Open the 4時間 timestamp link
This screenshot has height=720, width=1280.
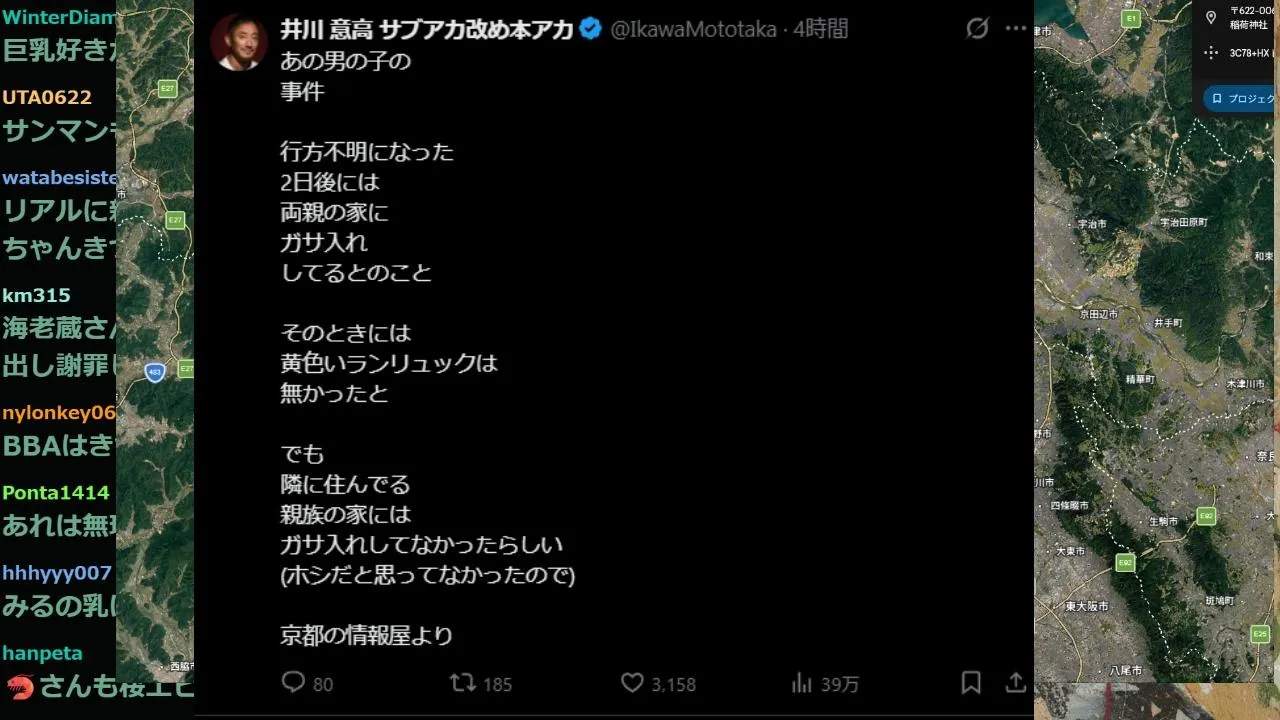(x=821, y=29)
